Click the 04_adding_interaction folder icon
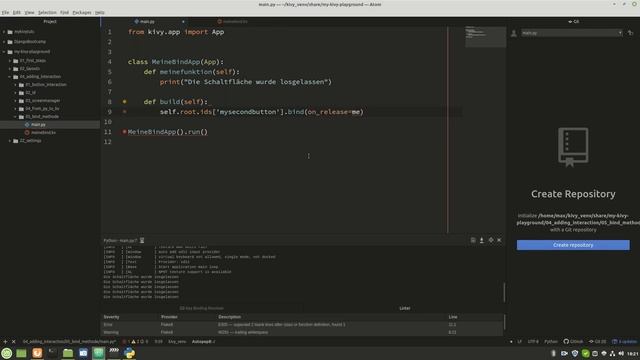 coord(16,77)
